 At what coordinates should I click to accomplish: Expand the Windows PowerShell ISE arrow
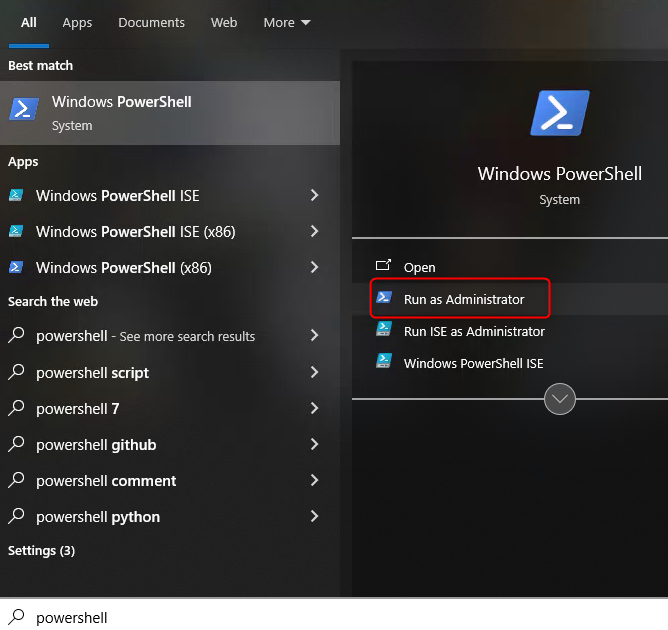314,195
